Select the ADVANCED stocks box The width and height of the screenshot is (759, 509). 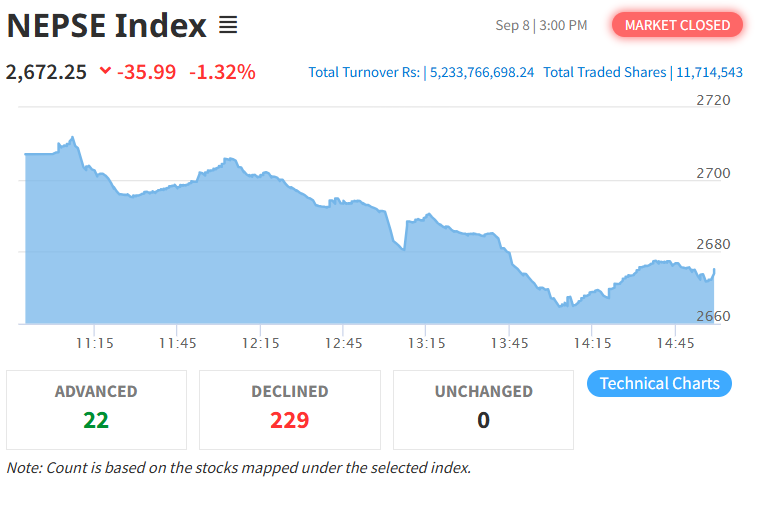point(96,410)
